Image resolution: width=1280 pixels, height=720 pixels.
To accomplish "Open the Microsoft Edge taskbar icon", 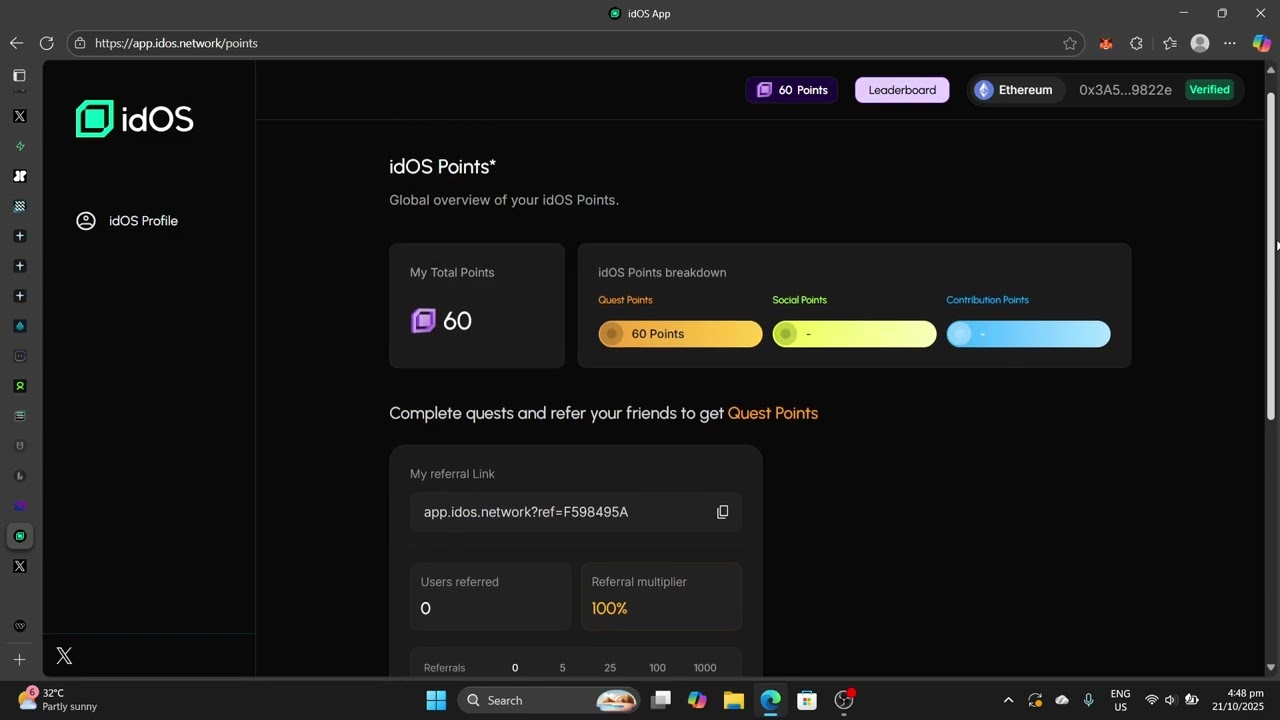I will [x=770, y=700].
